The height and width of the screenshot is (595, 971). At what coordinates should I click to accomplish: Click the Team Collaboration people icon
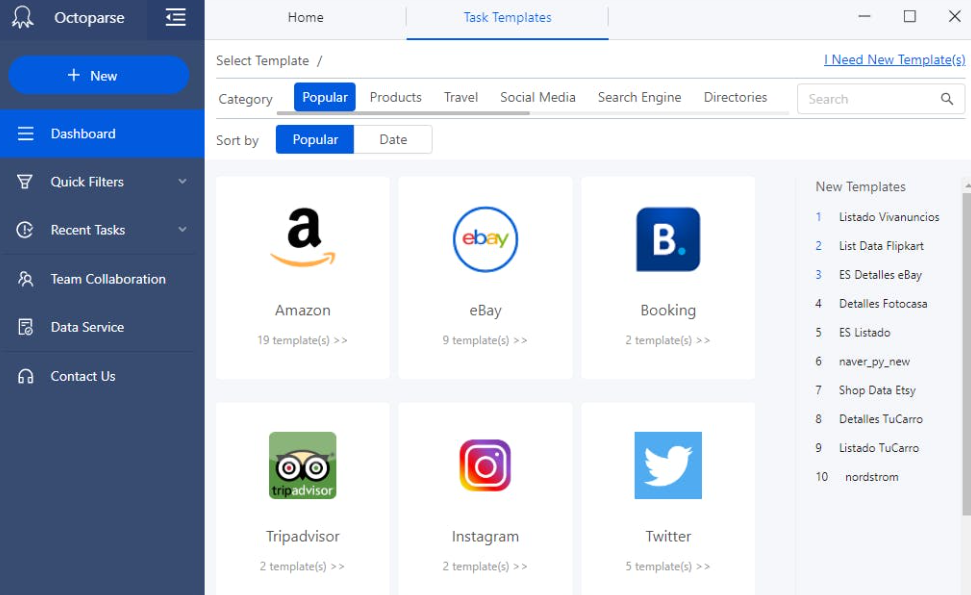tap(25, 279)
